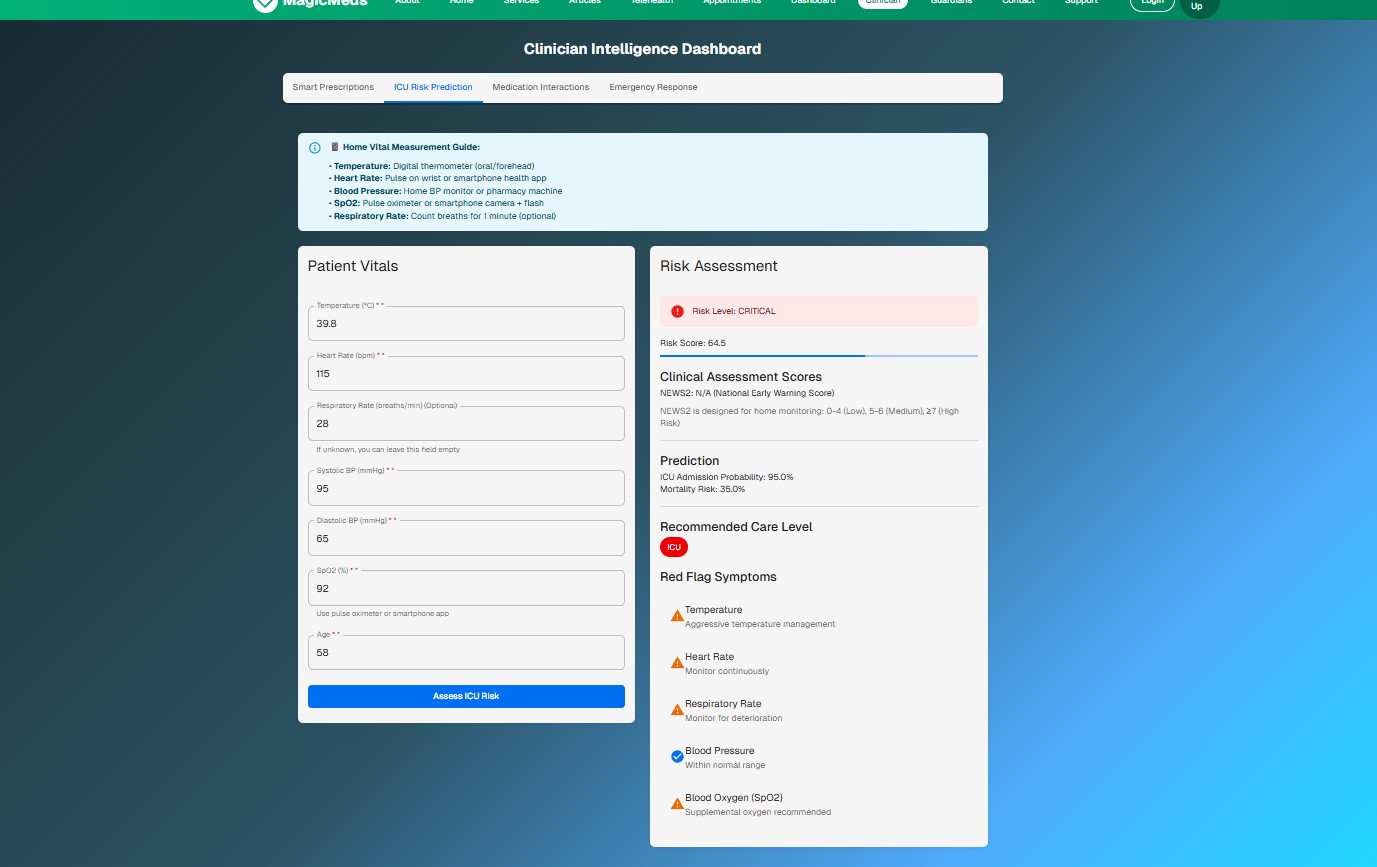Screen dimensions: 1377x867
Task: Click the hint about leaving field empty
Action: 388,450
